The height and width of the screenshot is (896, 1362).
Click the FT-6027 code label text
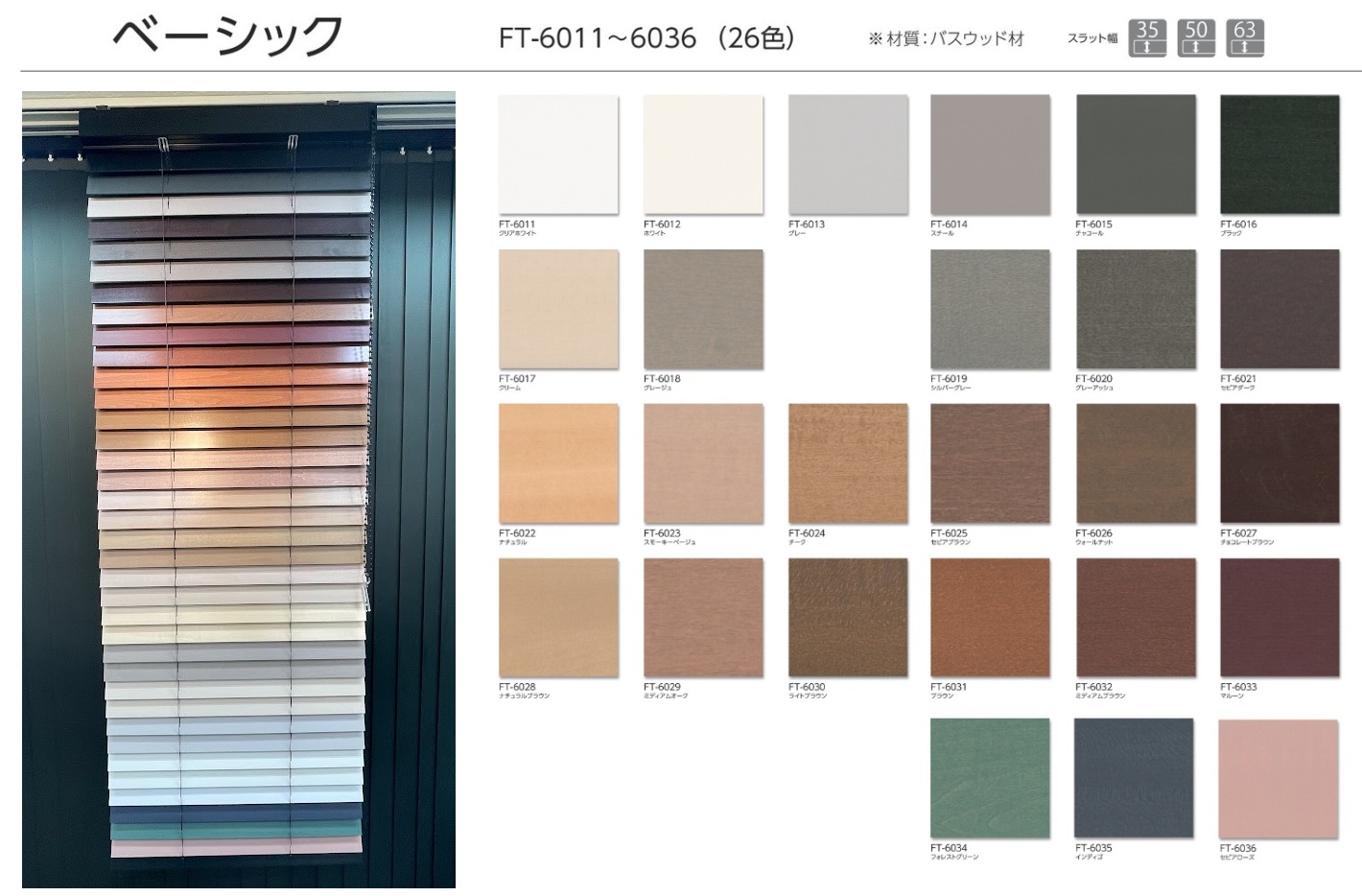pyautogui.click(x=1238, y=533)
